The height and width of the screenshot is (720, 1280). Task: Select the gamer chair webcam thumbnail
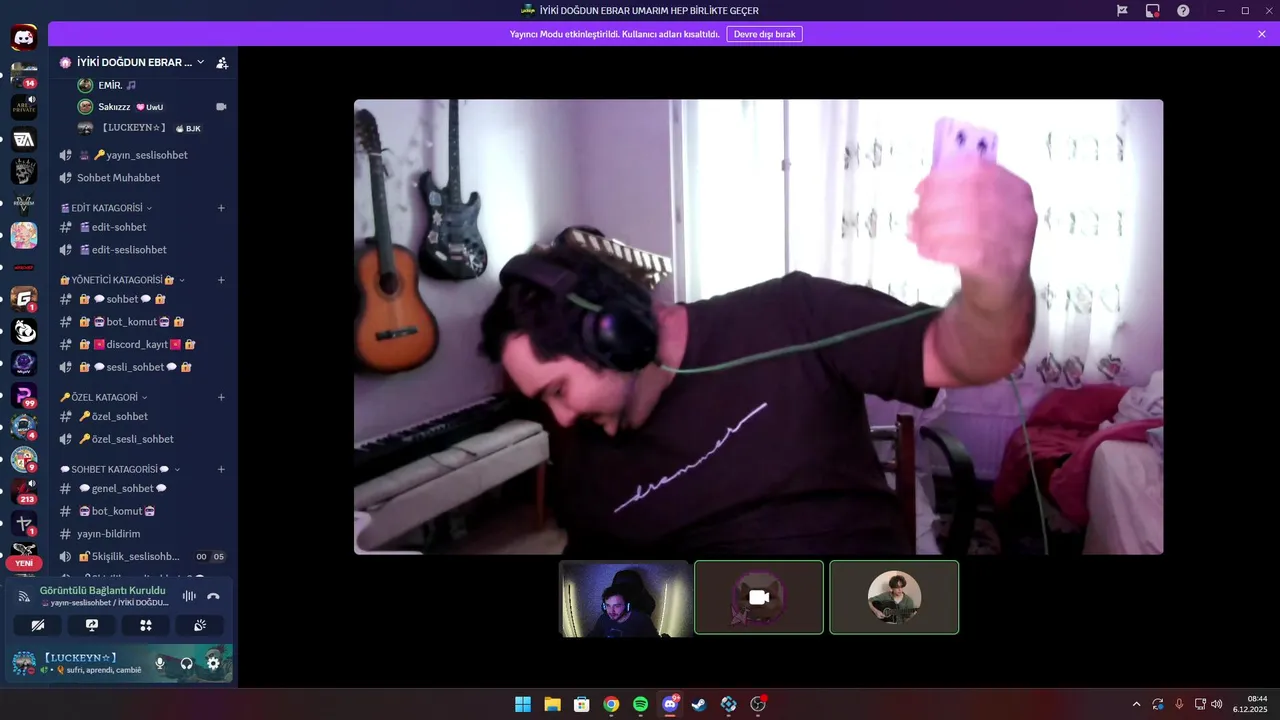click(624, 597)
